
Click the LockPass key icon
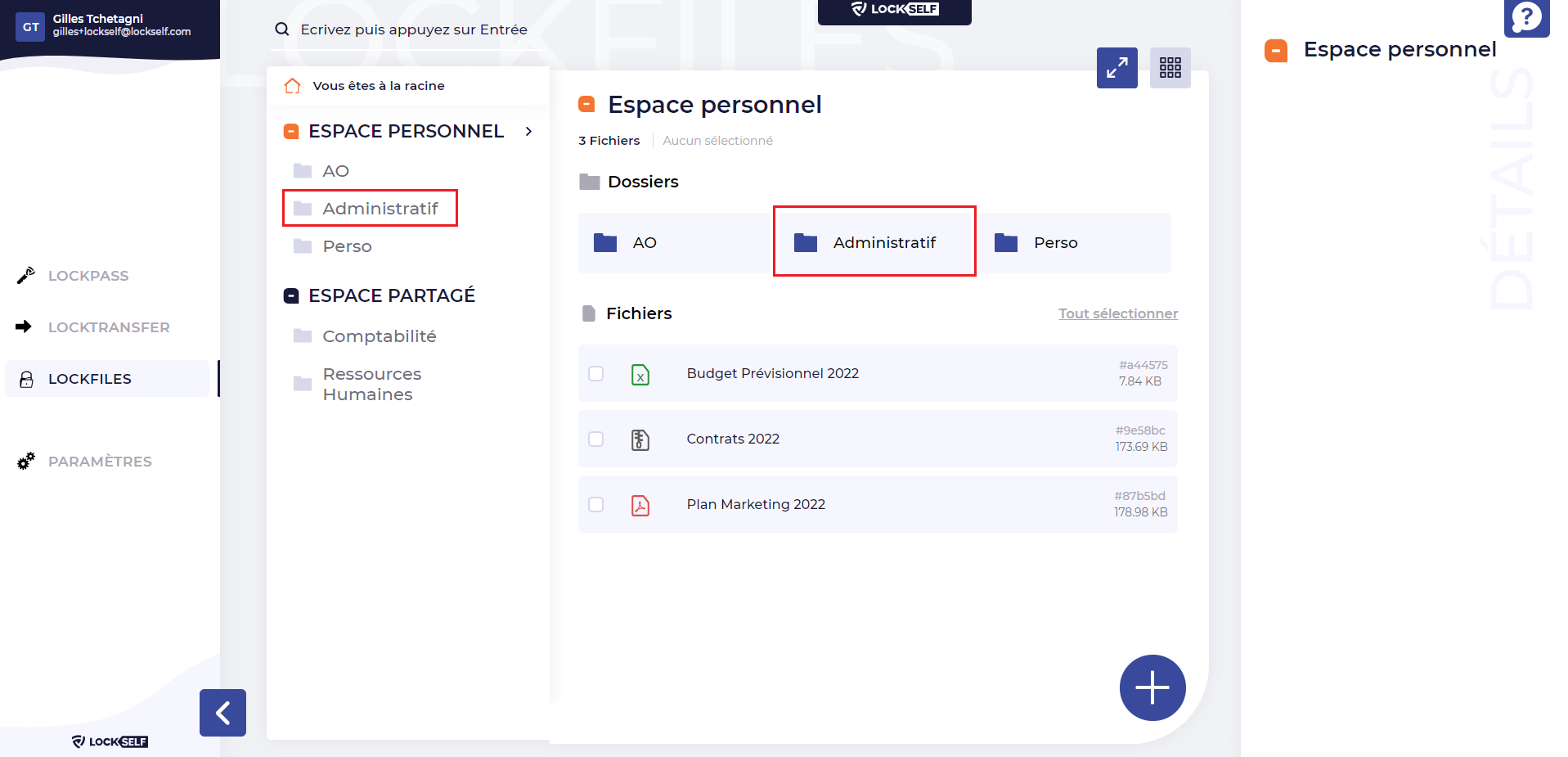click(26, 276)
